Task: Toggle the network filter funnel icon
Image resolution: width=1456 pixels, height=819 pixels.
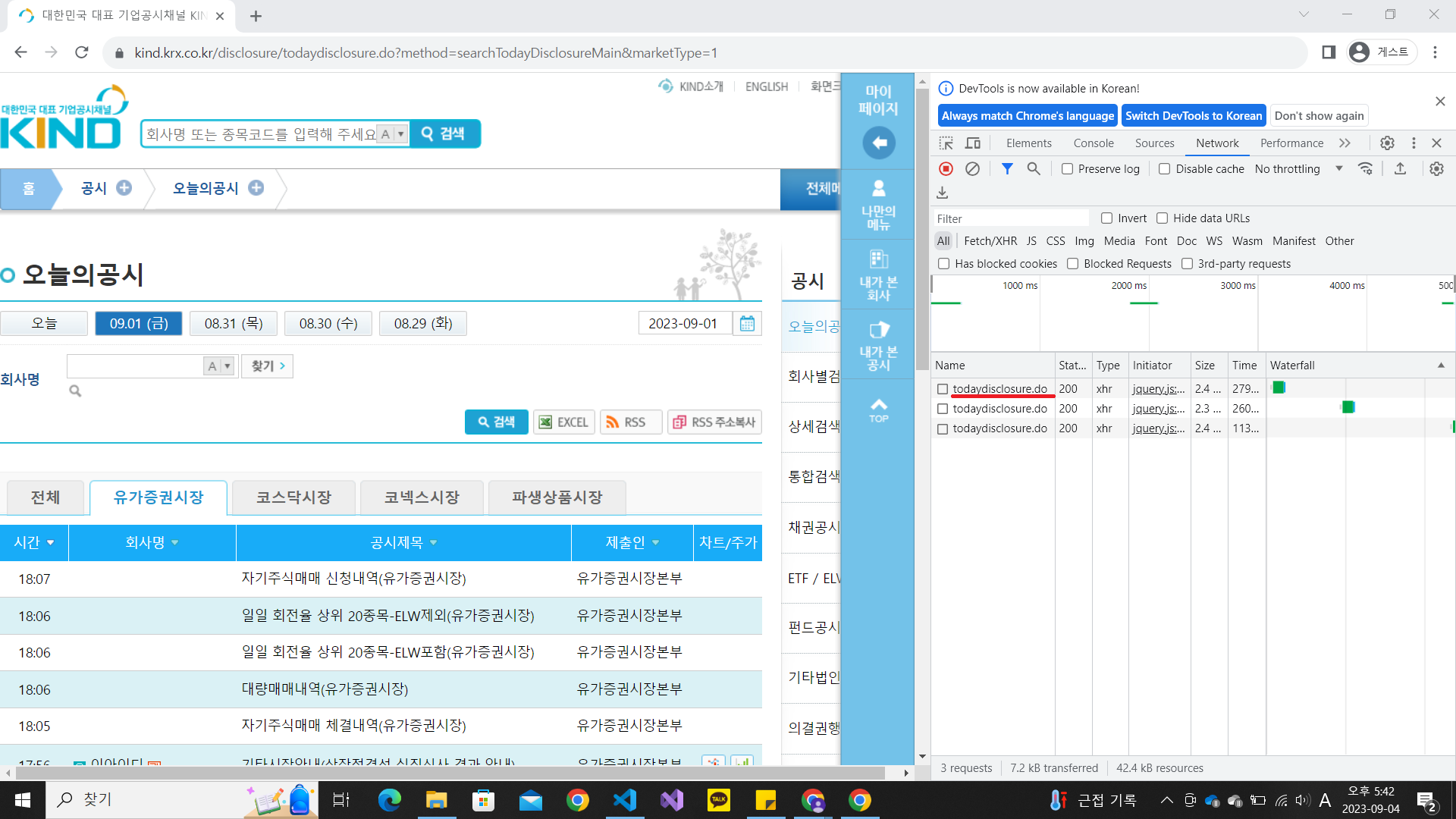Action: pyautogui.click(x=1007, y=169)
